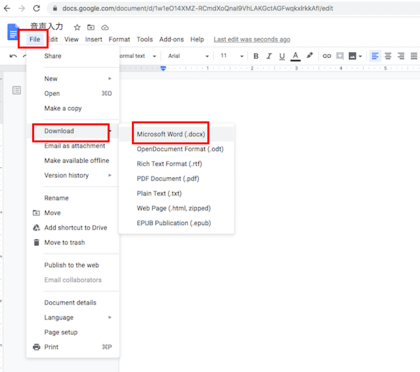Open the font size 11 dropdown
Image resolution: width=420 pixels, height=372 pixels.
232,56
